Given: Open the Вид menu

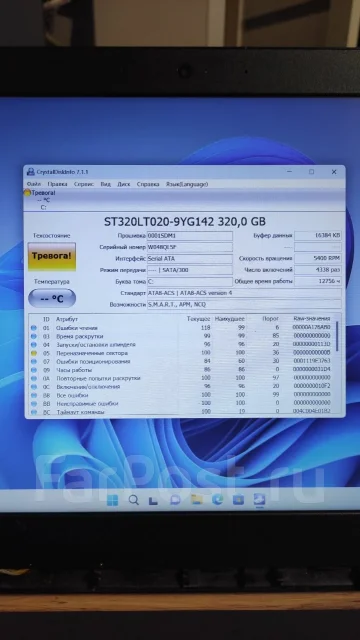Looking at the screenshot, I should click(x=105, y=184).
